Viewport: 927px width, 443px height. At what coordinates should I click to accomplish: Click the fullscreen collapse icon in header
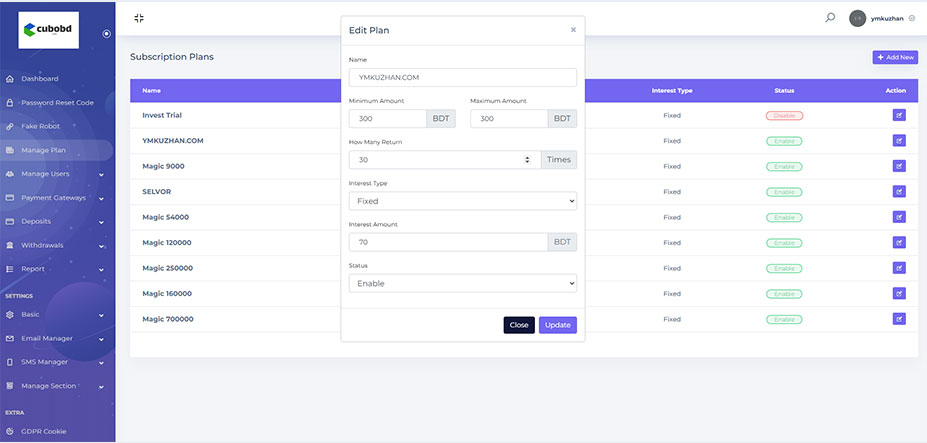tap(139, 18)
